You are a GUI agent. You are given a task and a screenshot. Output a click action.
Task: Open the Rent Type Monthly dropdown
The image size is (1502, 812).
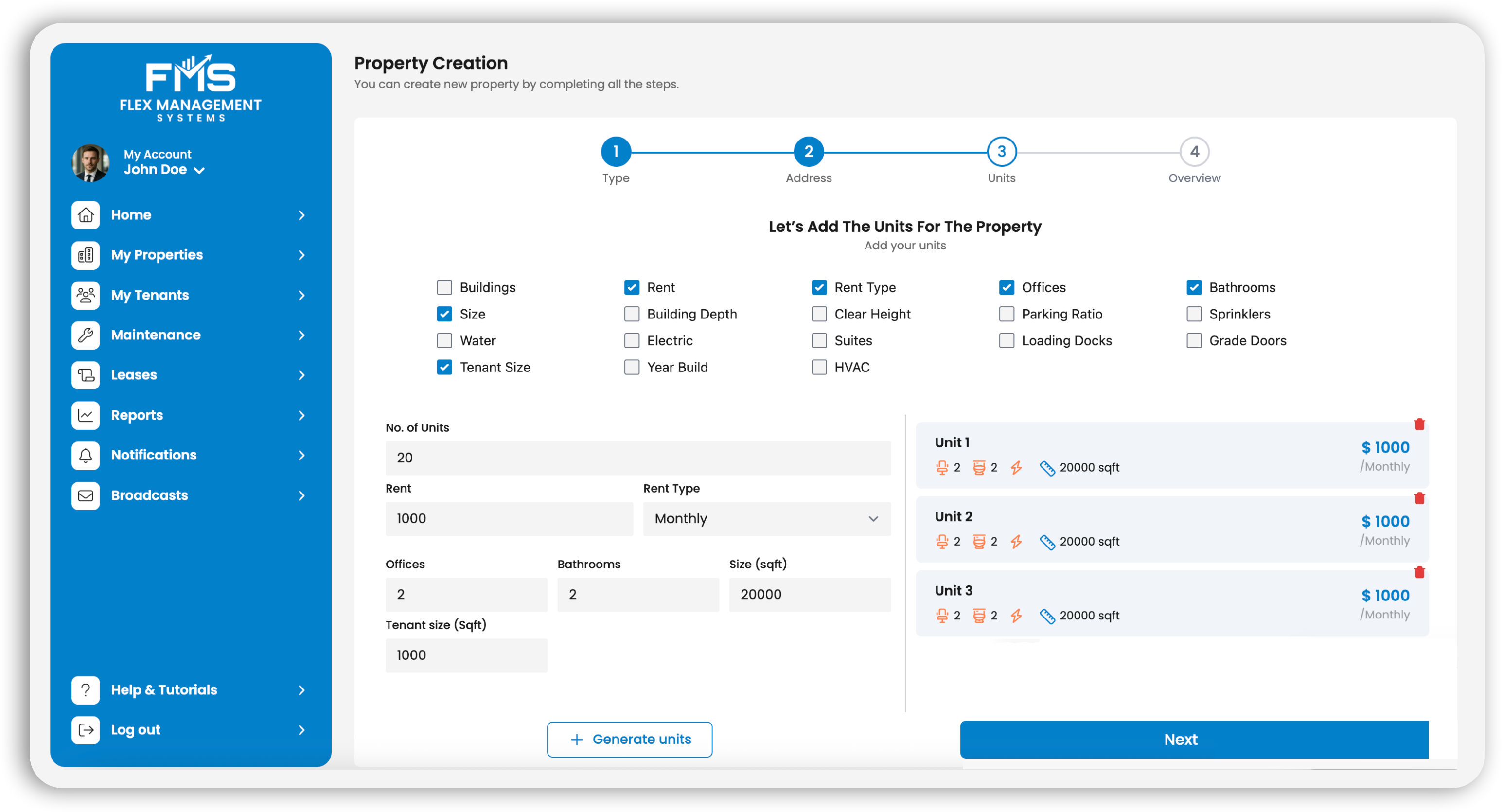766,519
